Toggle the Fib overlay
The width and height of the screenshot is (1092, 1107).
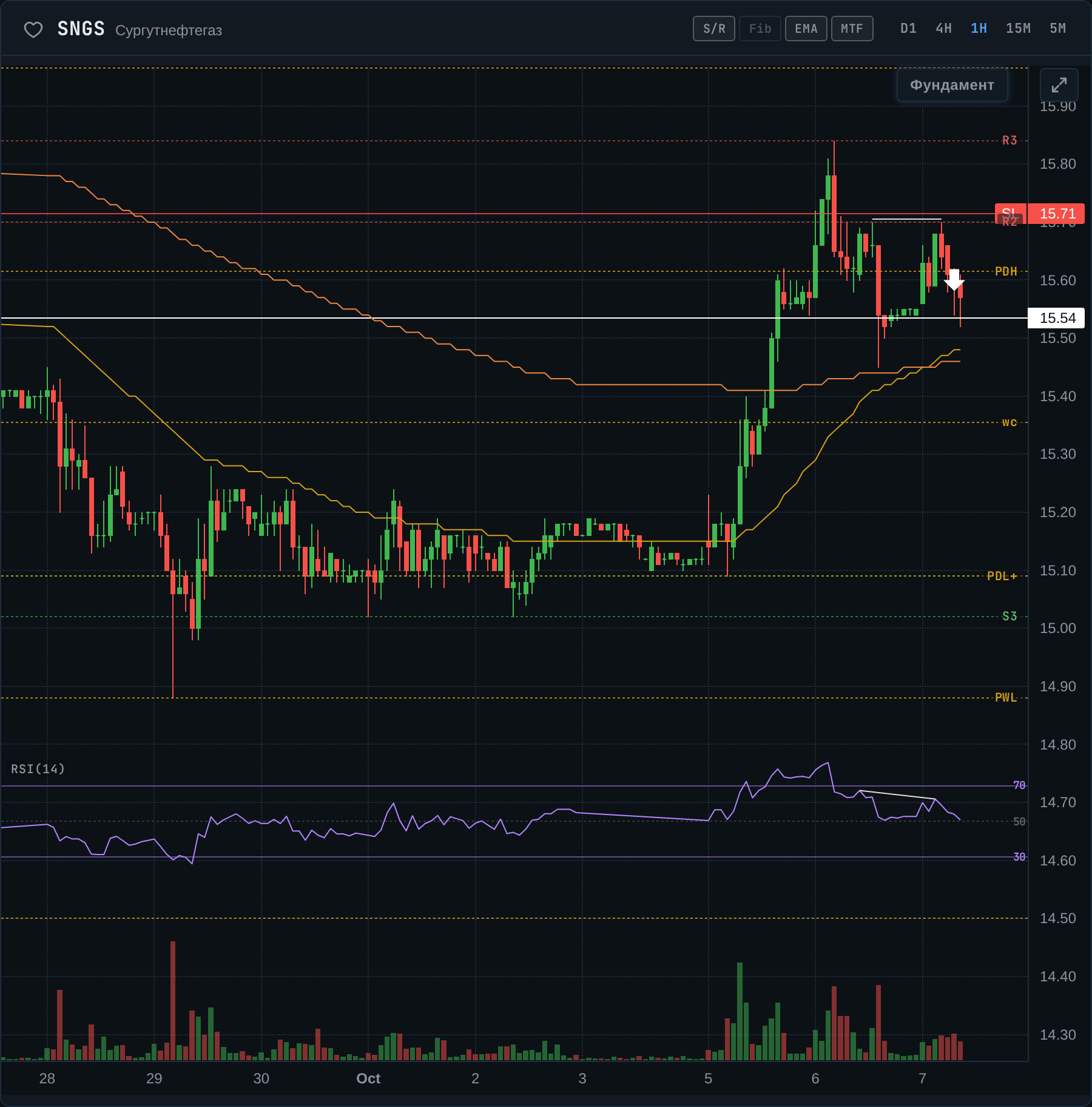(x=760, y=29)
